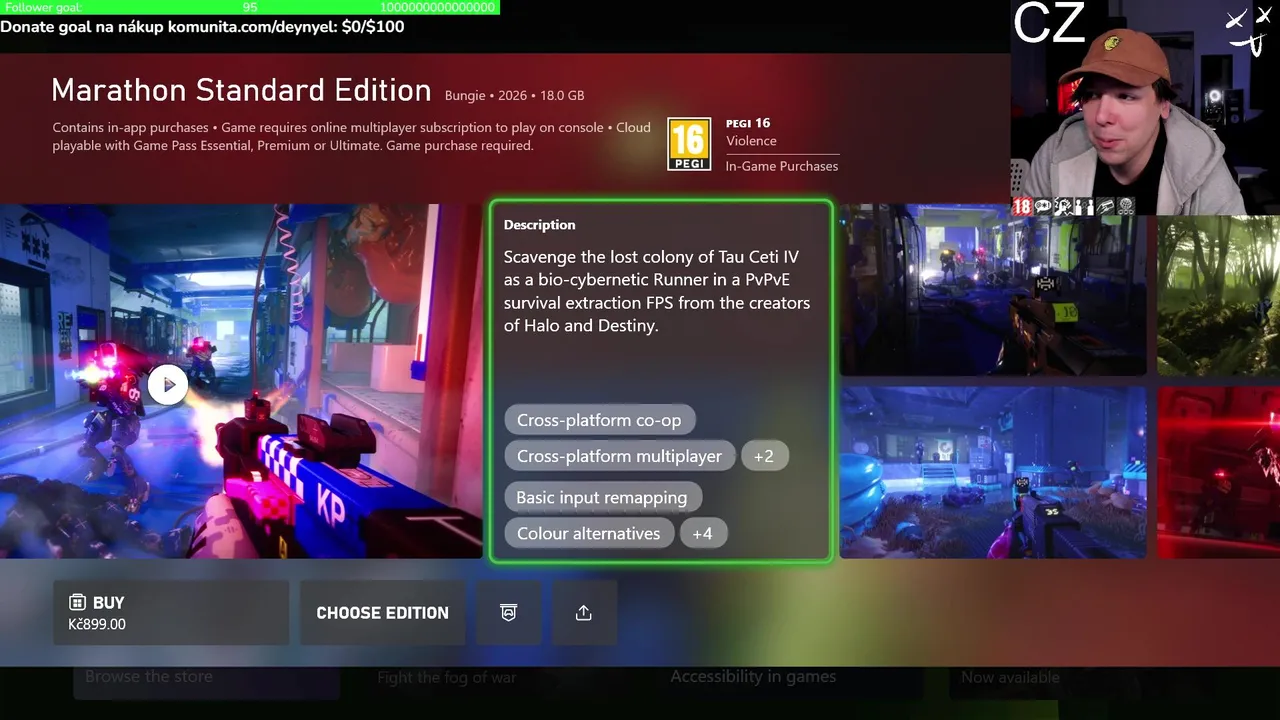
Task: Expand the +2 more capabilities chip
Action: (764, 456)
